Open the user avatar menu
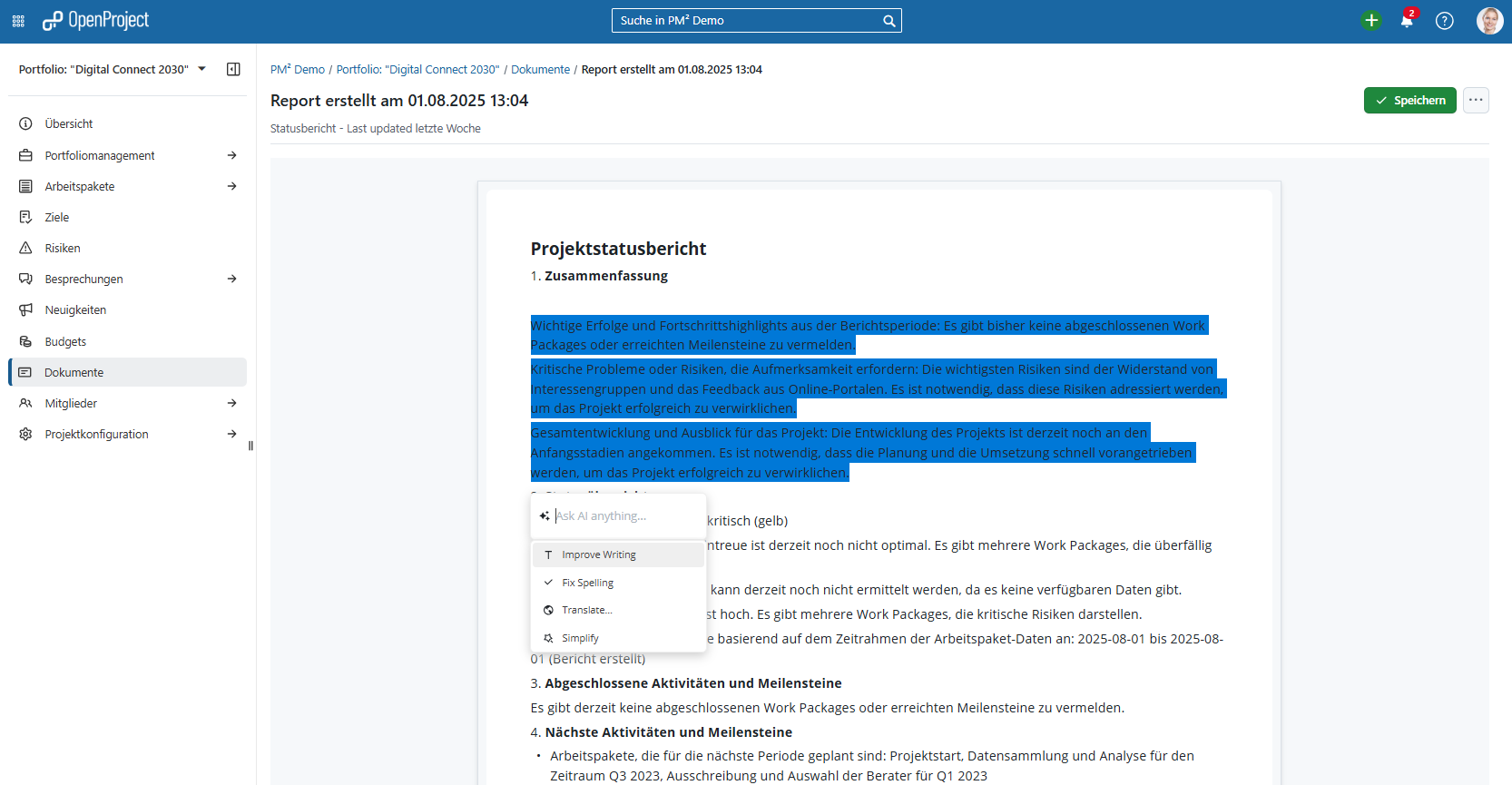The height and width of the screenshot is (785, 1512). 1489,21
